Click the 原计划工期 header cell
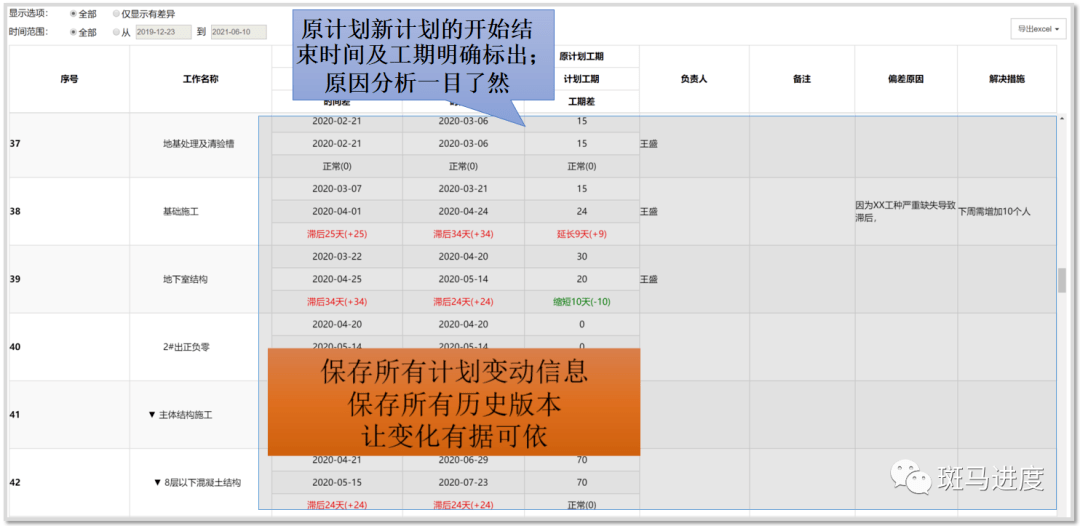Screen dimensions: 1080x526 (x=581, y=56)
